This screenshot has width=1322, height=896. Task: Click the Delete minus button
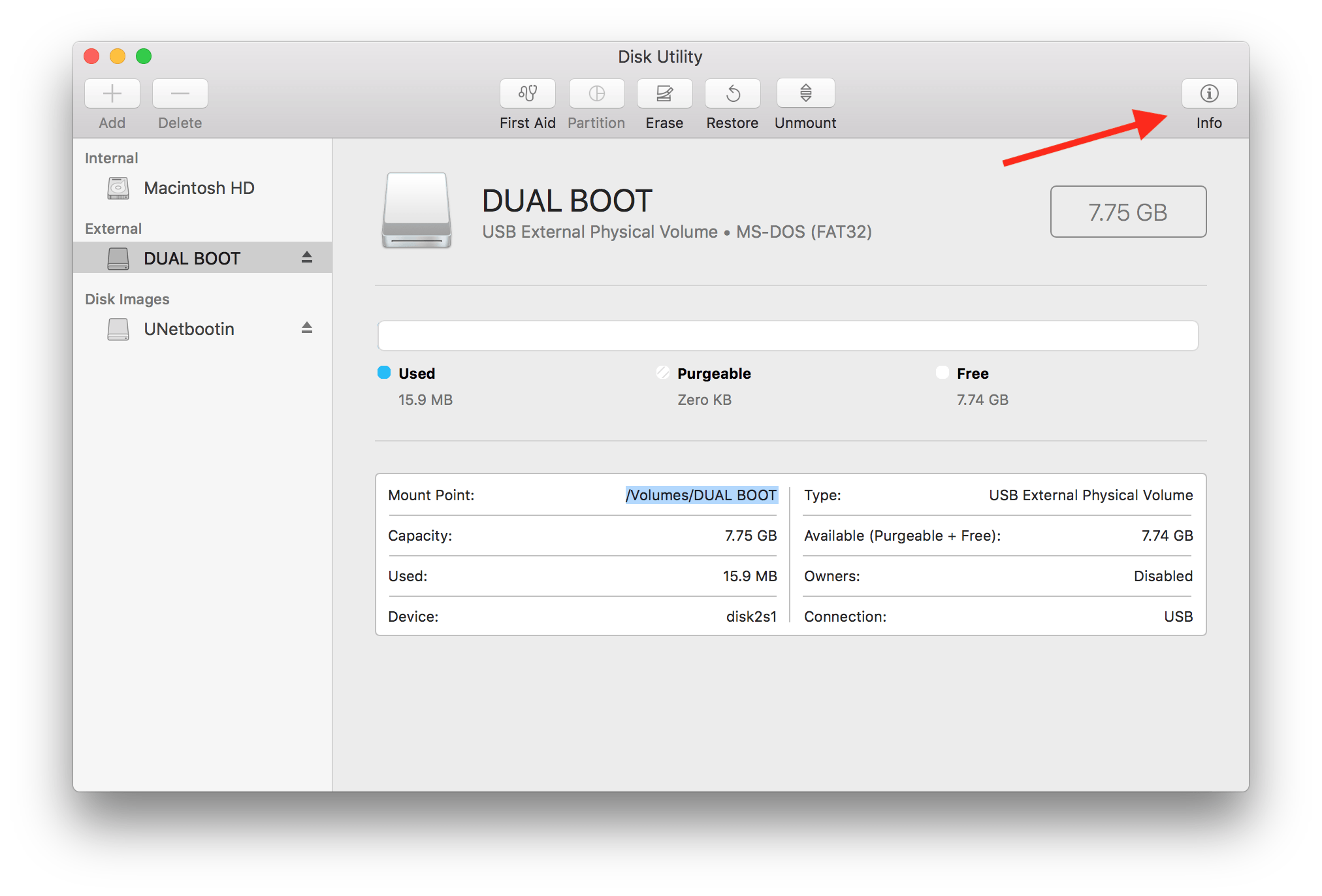tap(180, 93)
